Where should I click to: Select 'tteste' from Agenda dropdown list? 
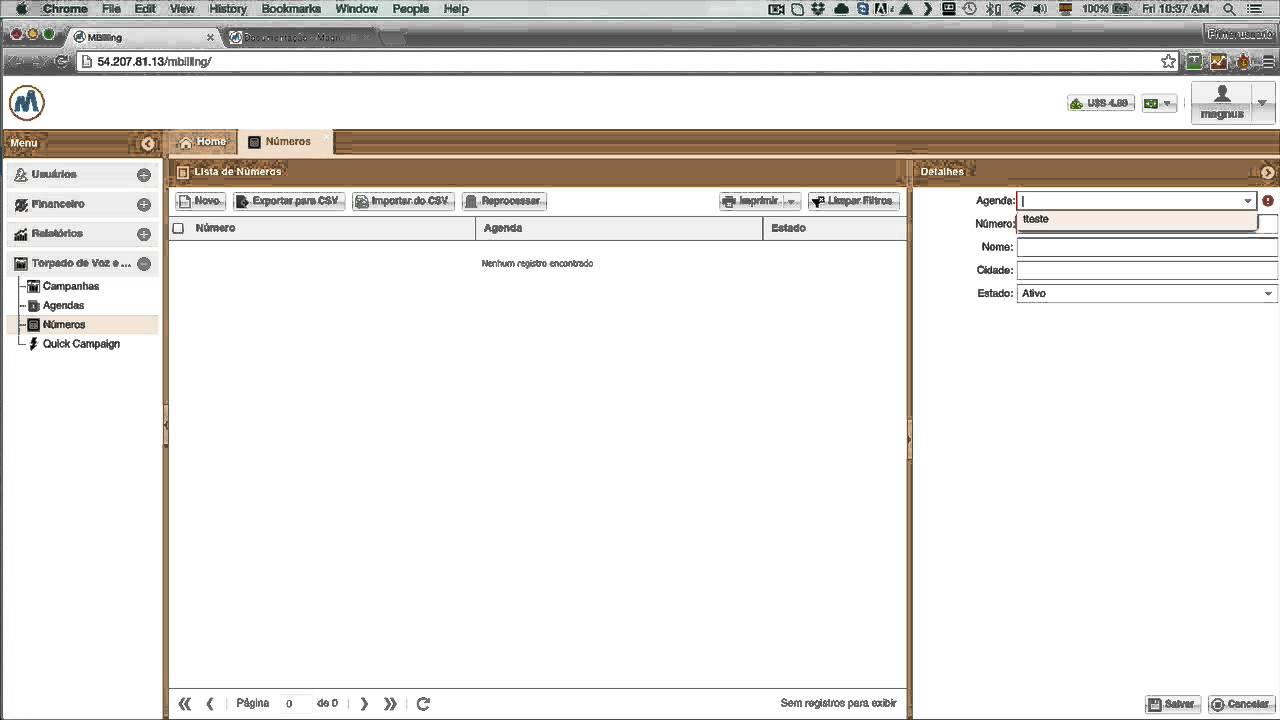point(1137,219)
